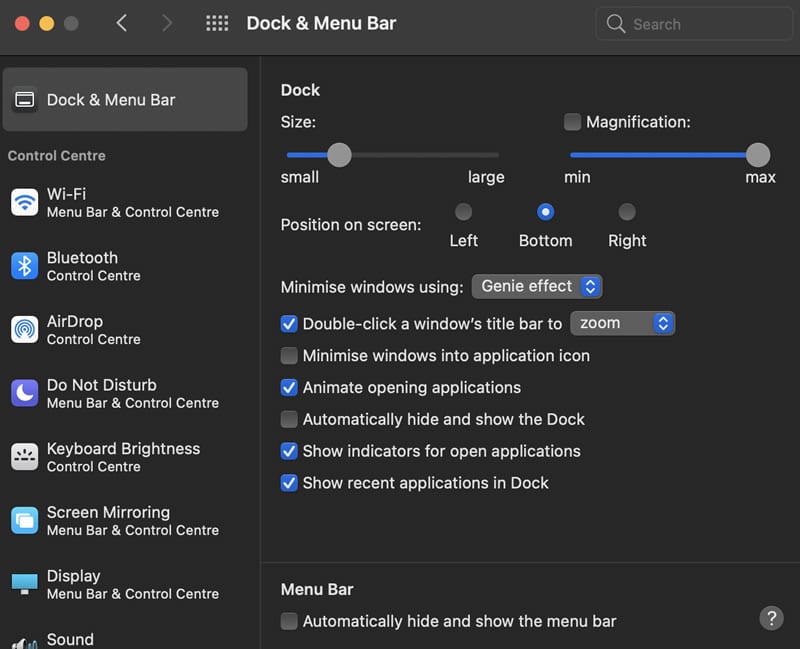This screenshot has width=800, height=649.
Task: Click the grey zoom window button
Action: pyautogui.click(x=71, y=23)
